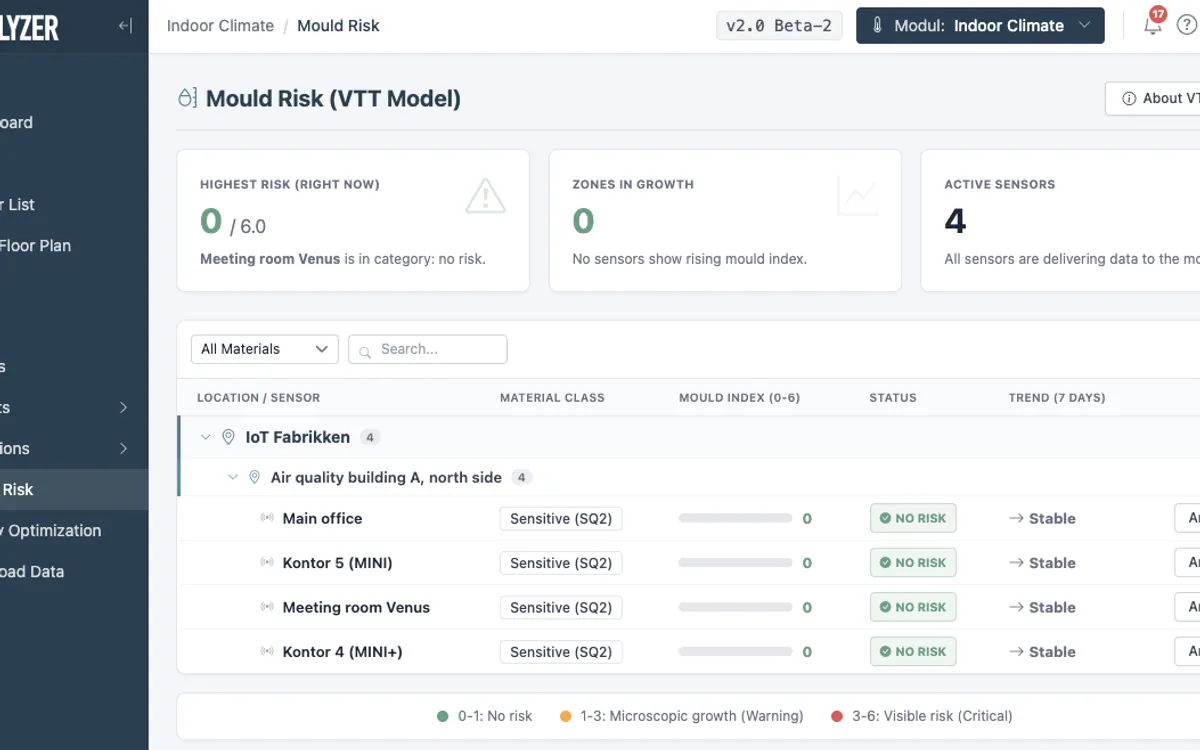Click the location pin beside Air quality building A
This screenshot has width=1200, height=750.
pos(254,478)
